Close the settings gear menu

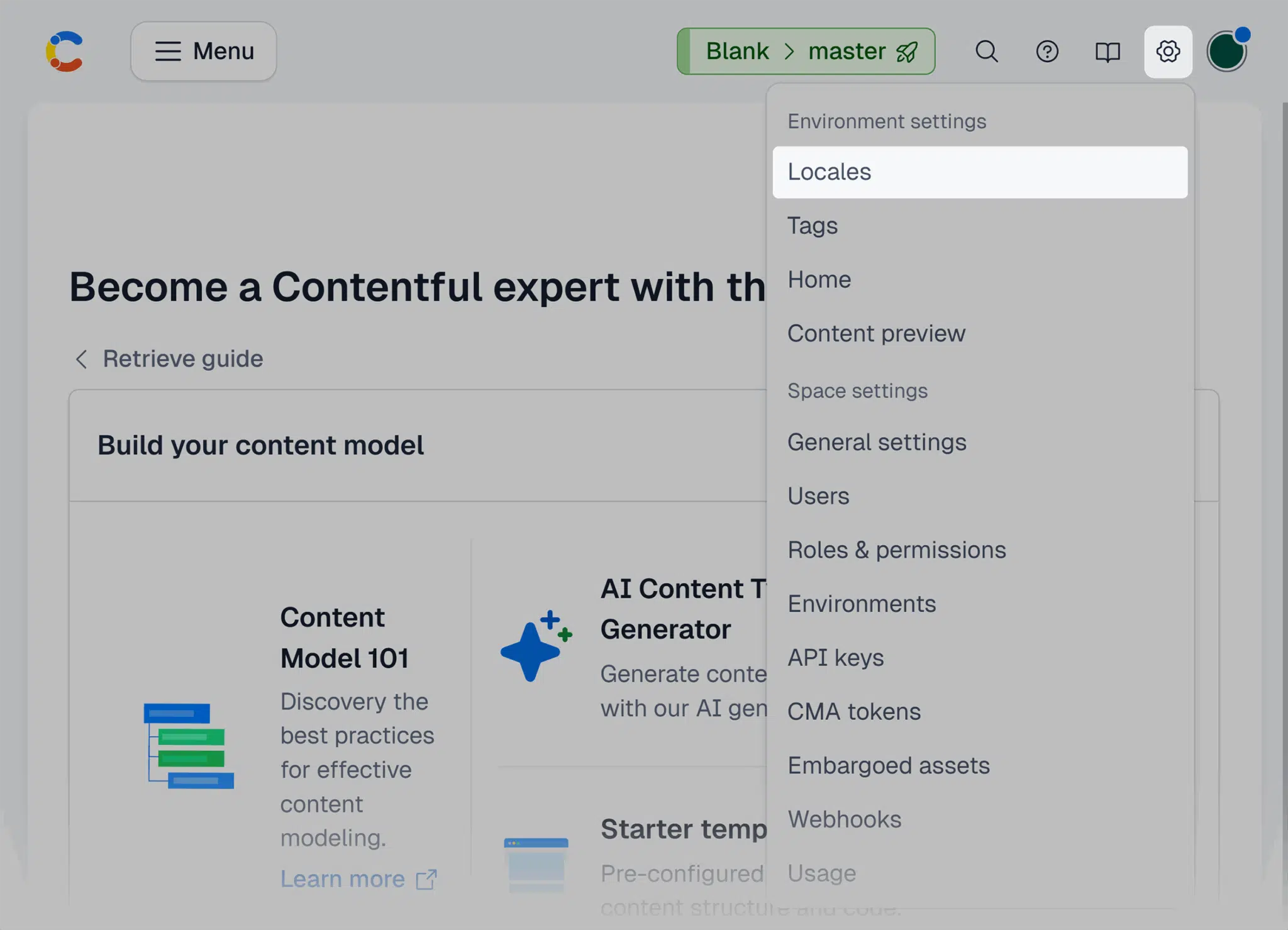[1168, 52]
